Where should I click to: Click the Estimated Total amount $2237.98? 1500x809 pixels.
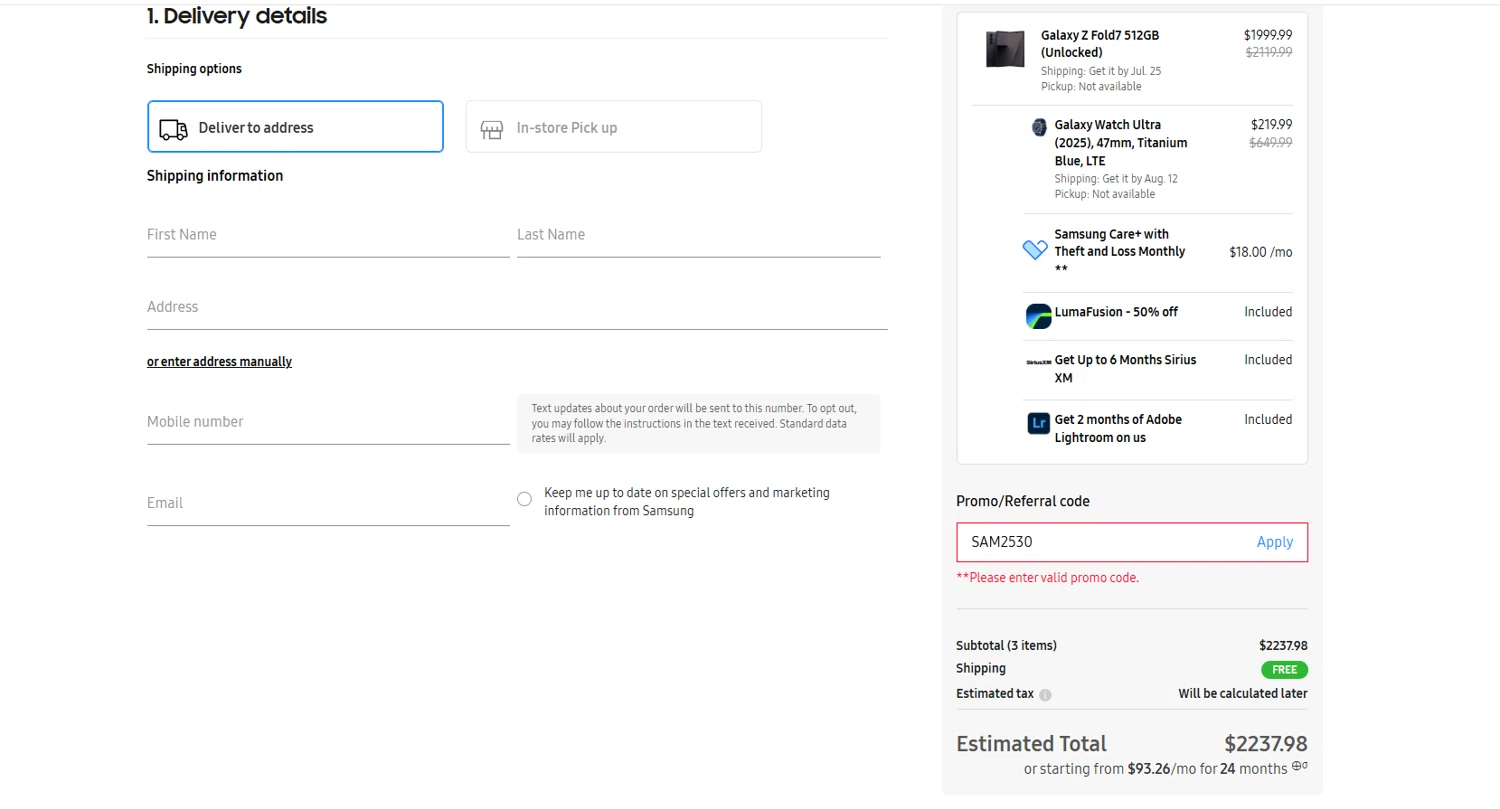pyautogui.click(x=1266, y=744)
